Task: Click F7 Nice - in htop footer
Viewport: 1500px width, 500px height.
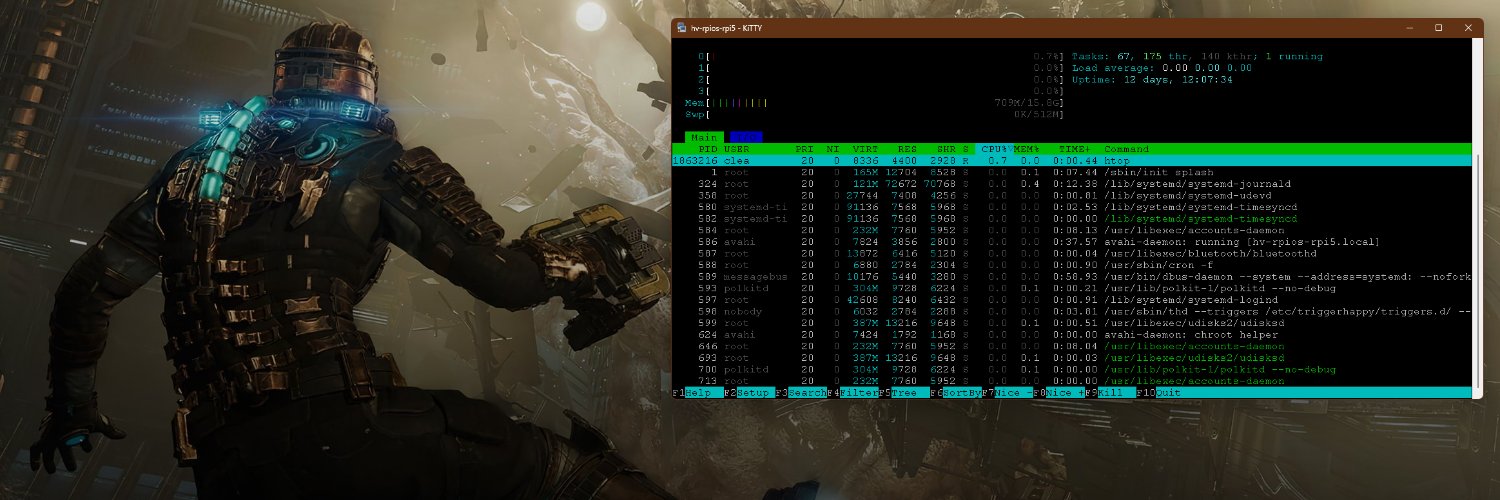Action: 1007,393
